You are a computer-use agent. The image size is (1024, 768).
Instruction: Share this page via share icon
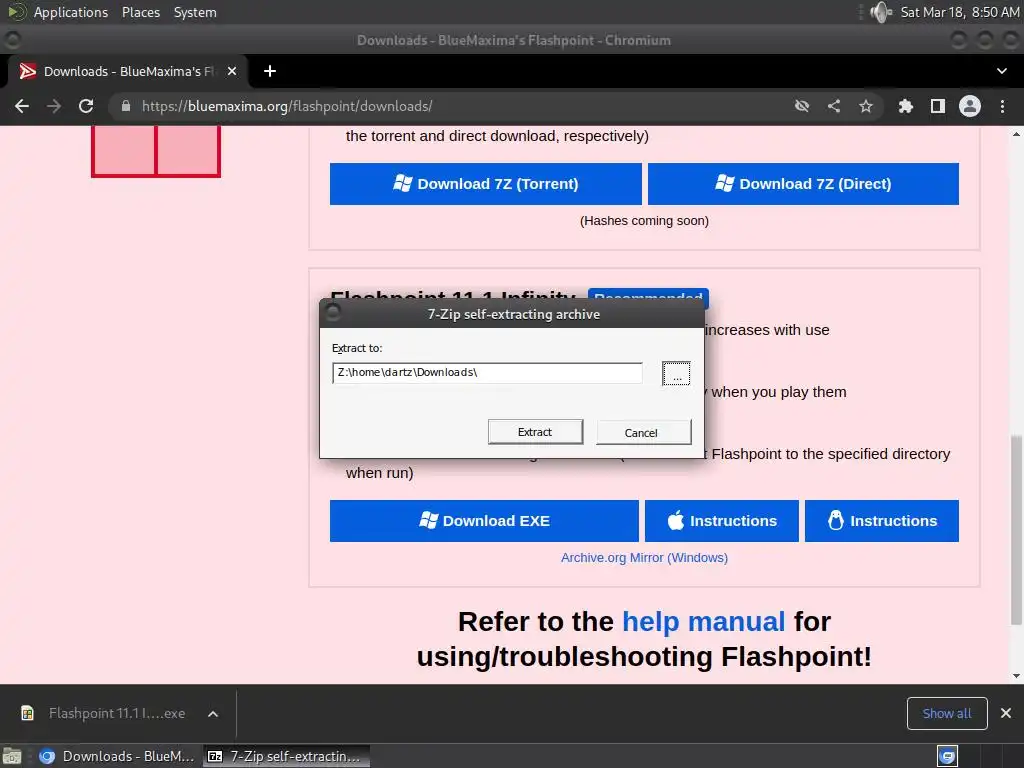click(x=834, y=106)
